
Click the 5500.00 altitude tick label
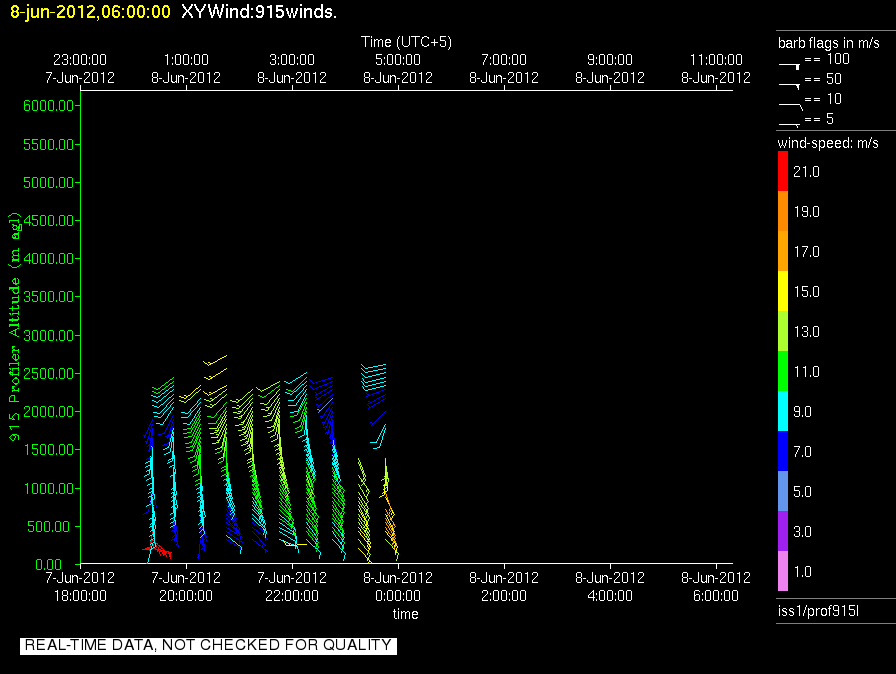pyautogui.click(x=49, y=145)
